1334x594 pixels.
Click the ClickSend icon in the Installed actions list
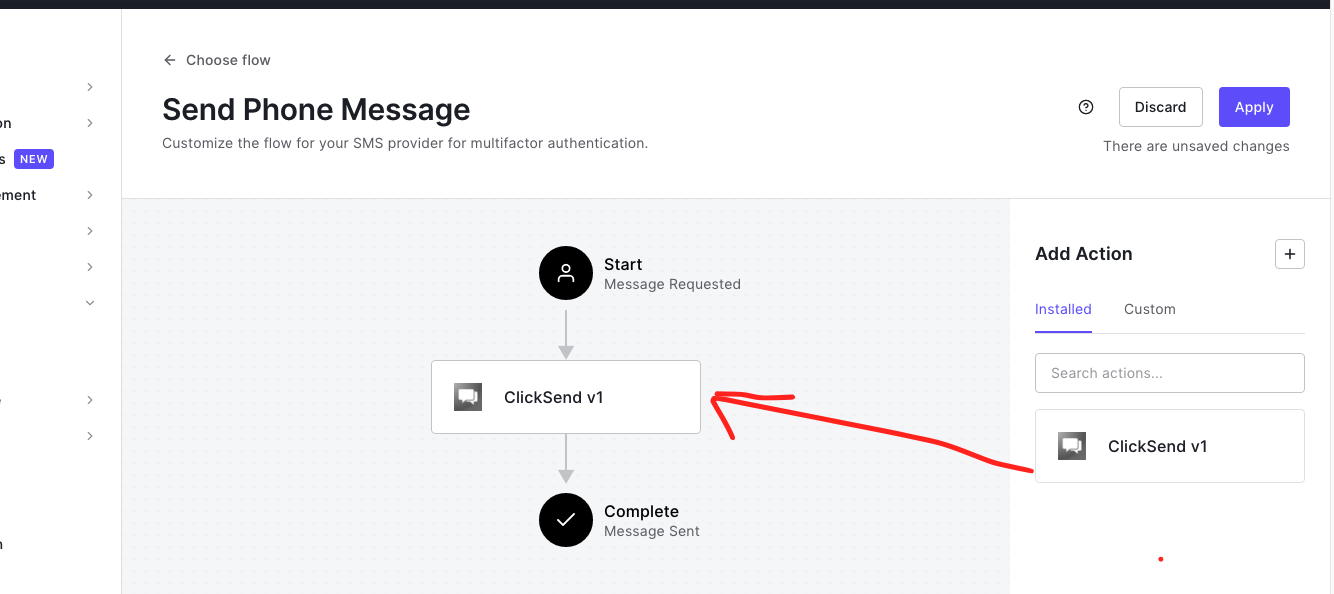[x=1072, y=446]
